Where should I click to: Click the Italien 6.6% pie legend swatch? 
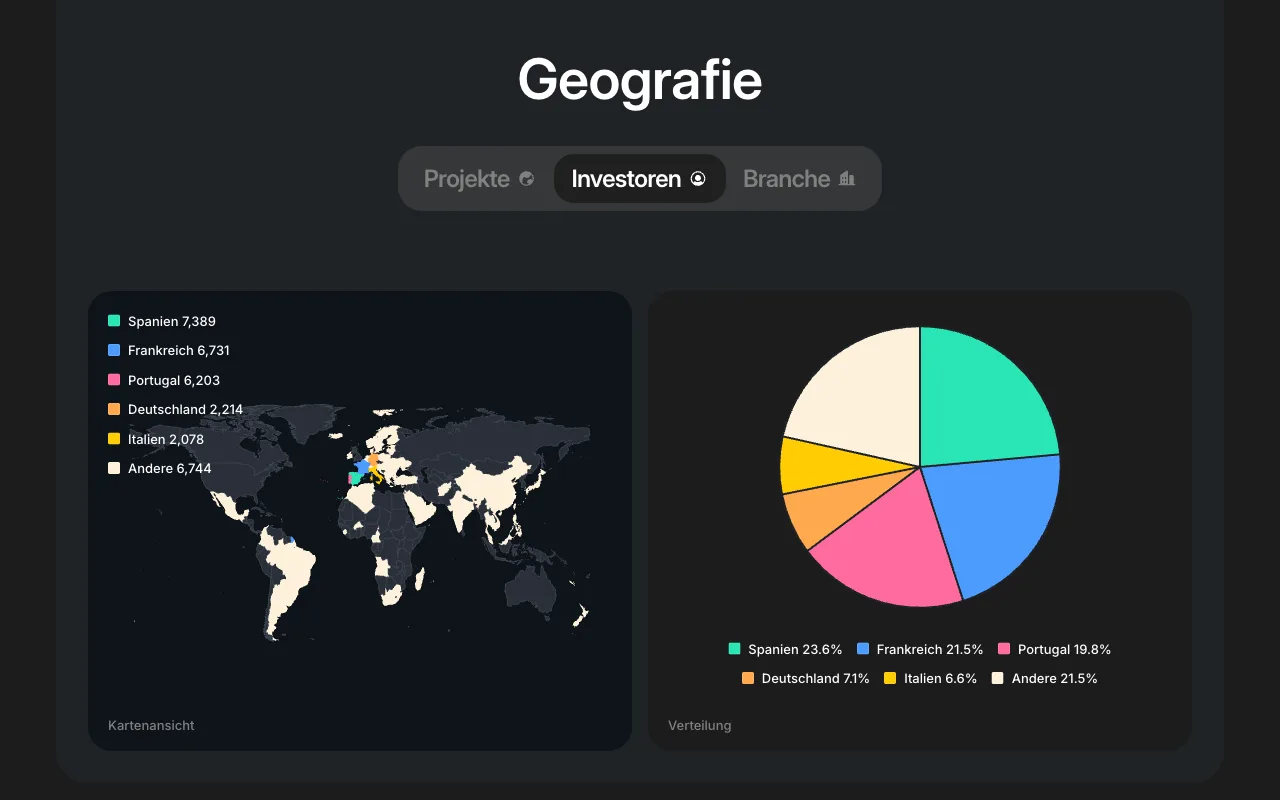click(890, 678)
